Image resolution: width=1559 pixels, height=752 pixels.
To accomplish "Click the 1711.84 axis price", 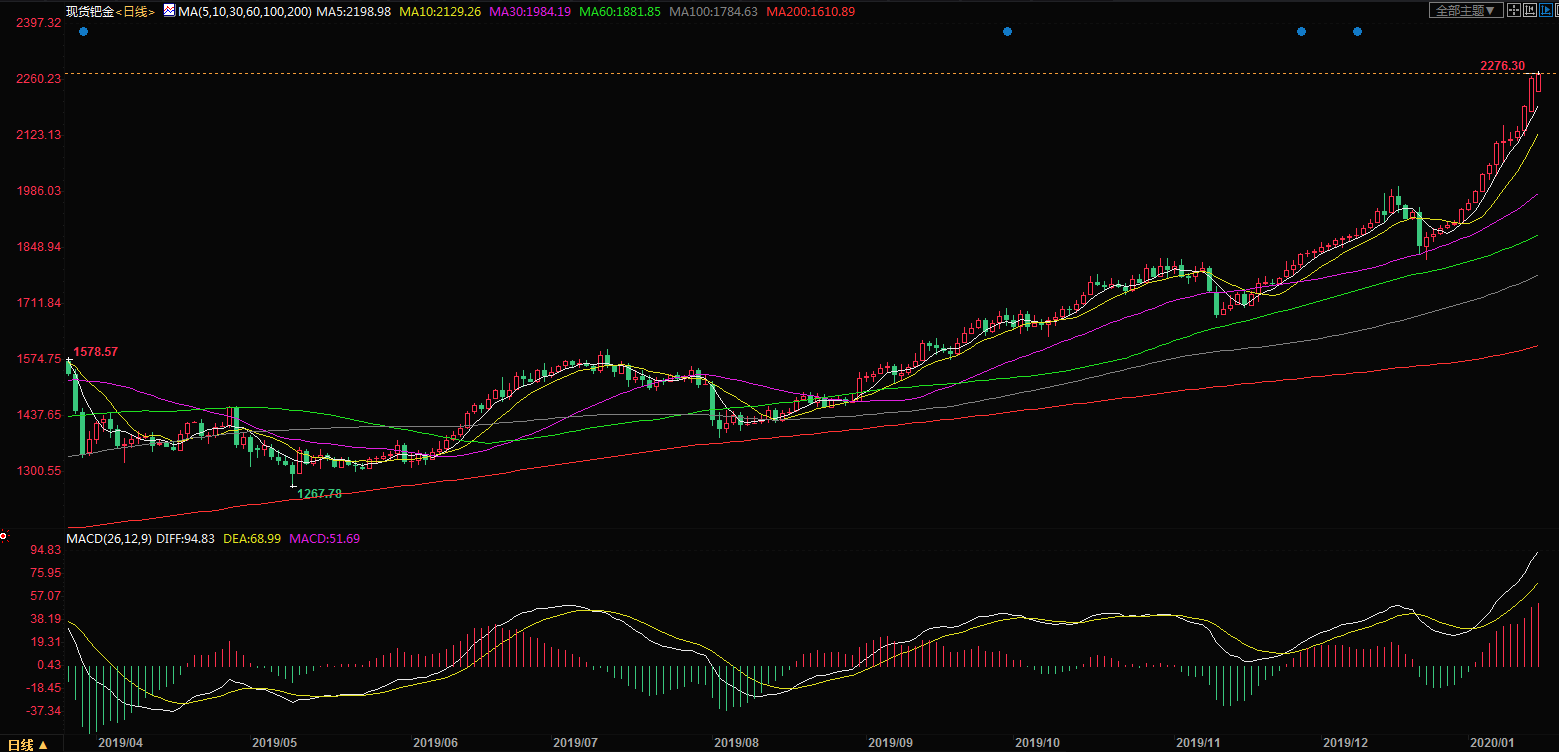I will coord(40,303).
